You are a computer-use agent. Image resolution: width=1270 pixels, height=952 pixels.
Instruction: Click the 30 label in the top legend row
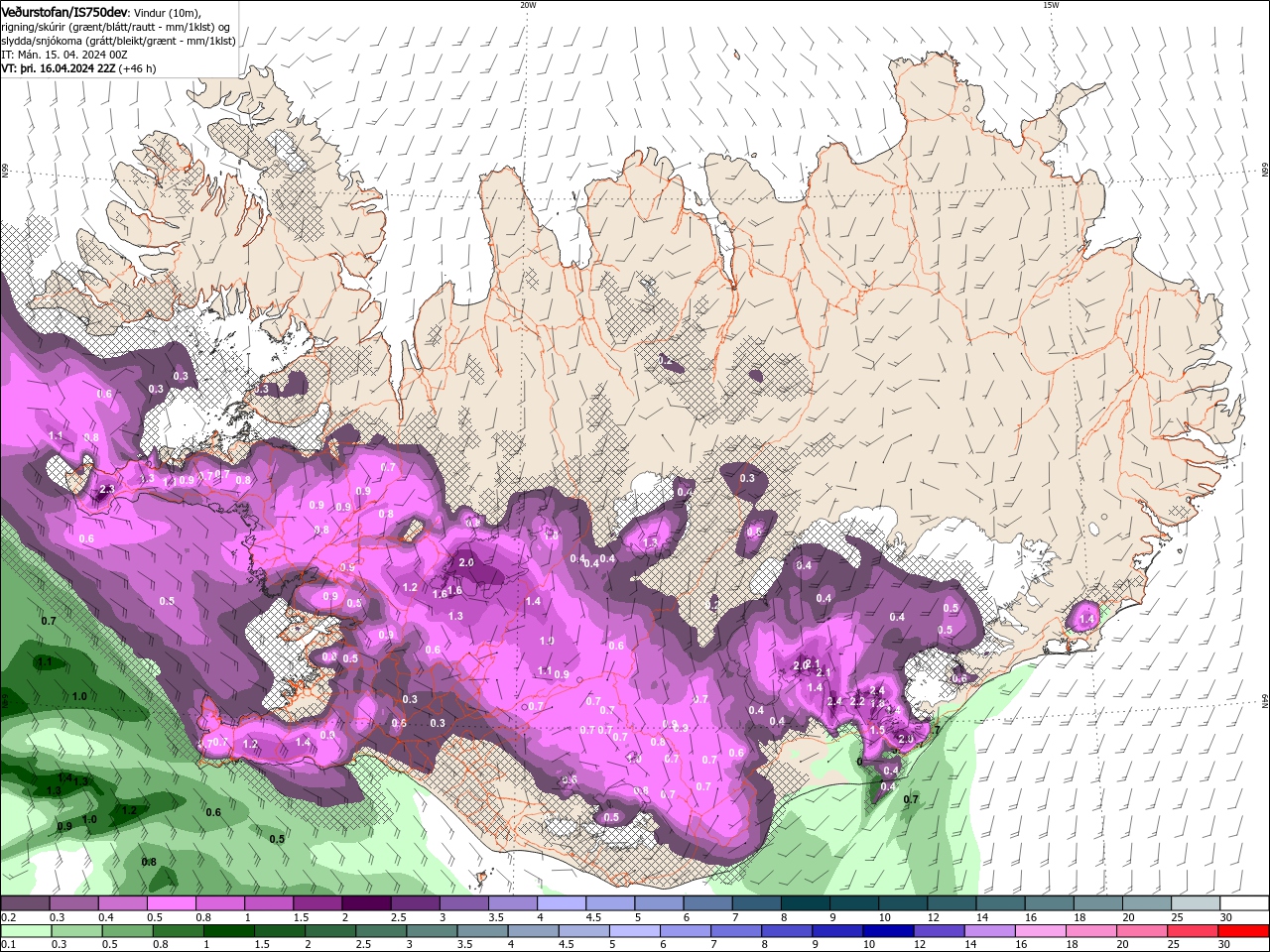(x=1226, y=917)
